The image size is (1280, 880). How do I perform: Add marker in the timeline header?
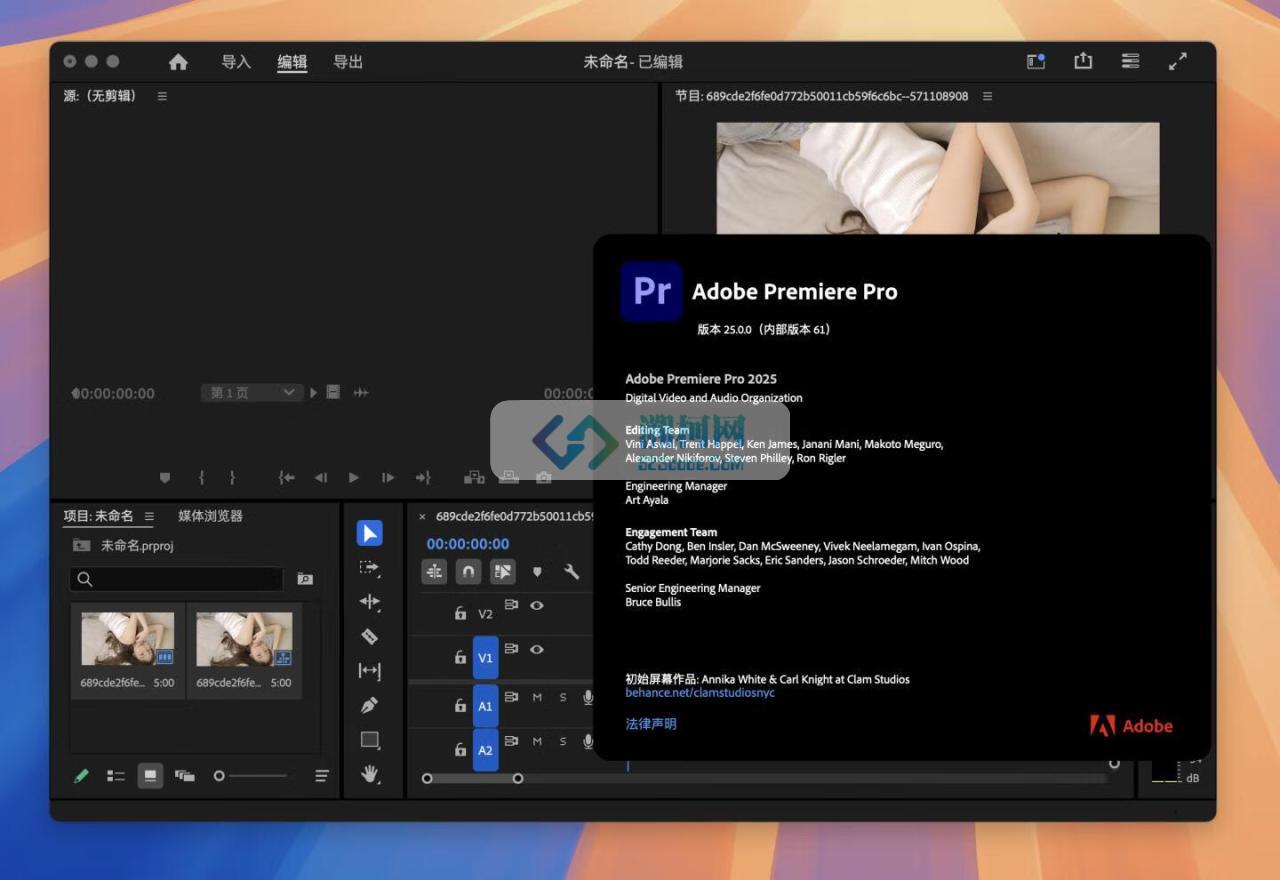(537, 572)
